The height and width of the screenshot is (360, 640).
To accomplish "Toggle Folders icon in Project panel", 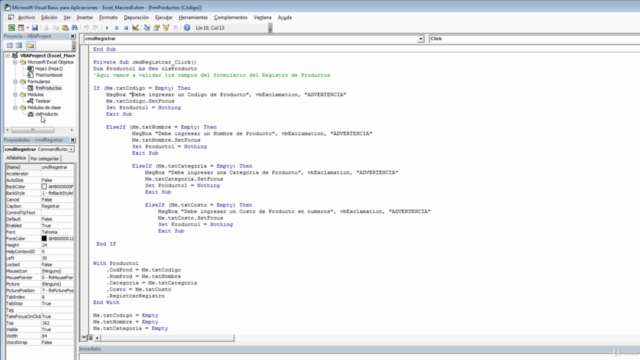I will [x=31, y=45].
